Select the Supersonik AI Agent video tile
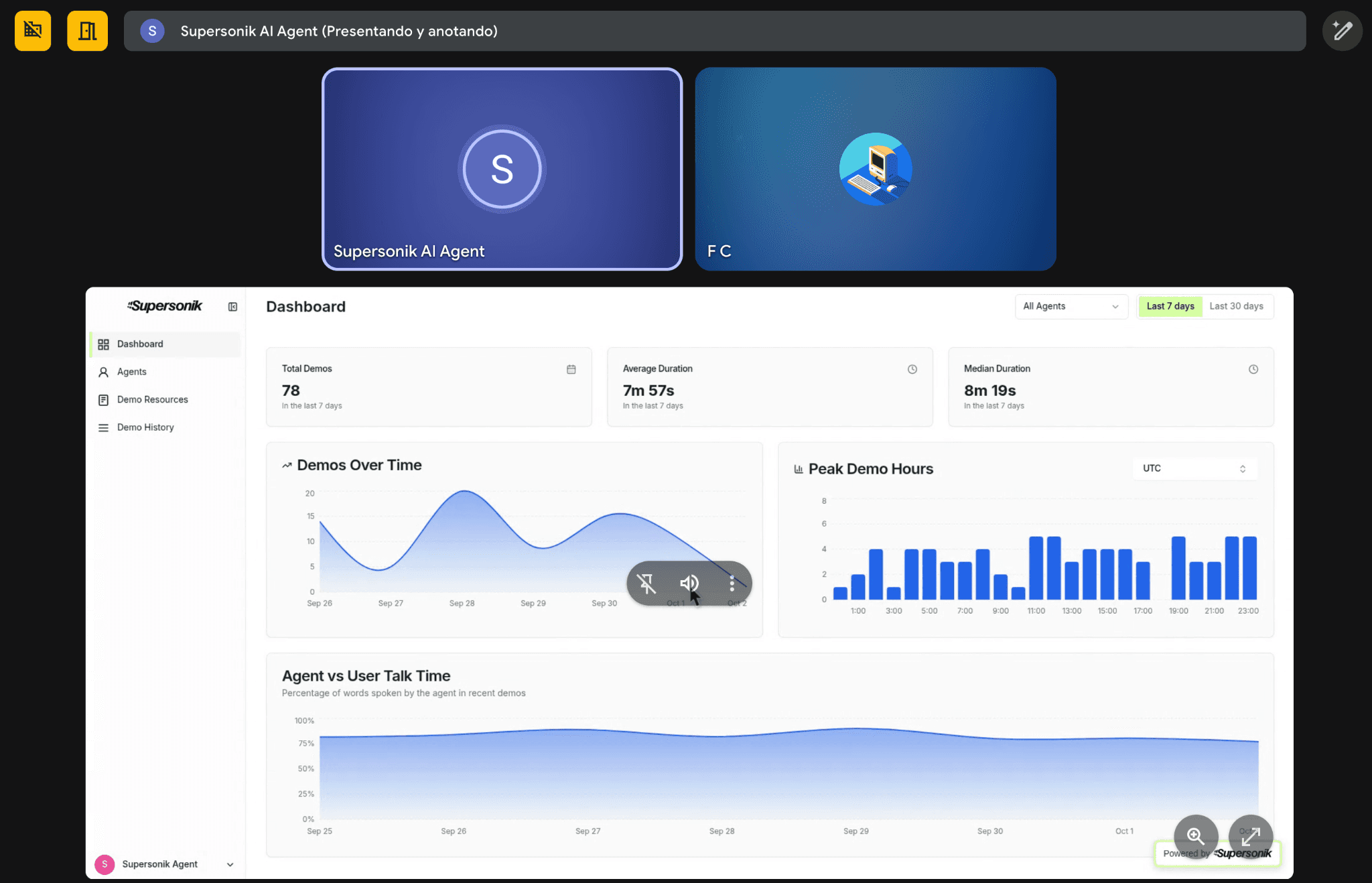Screen dimensions: 1372x883 point(502,169)
